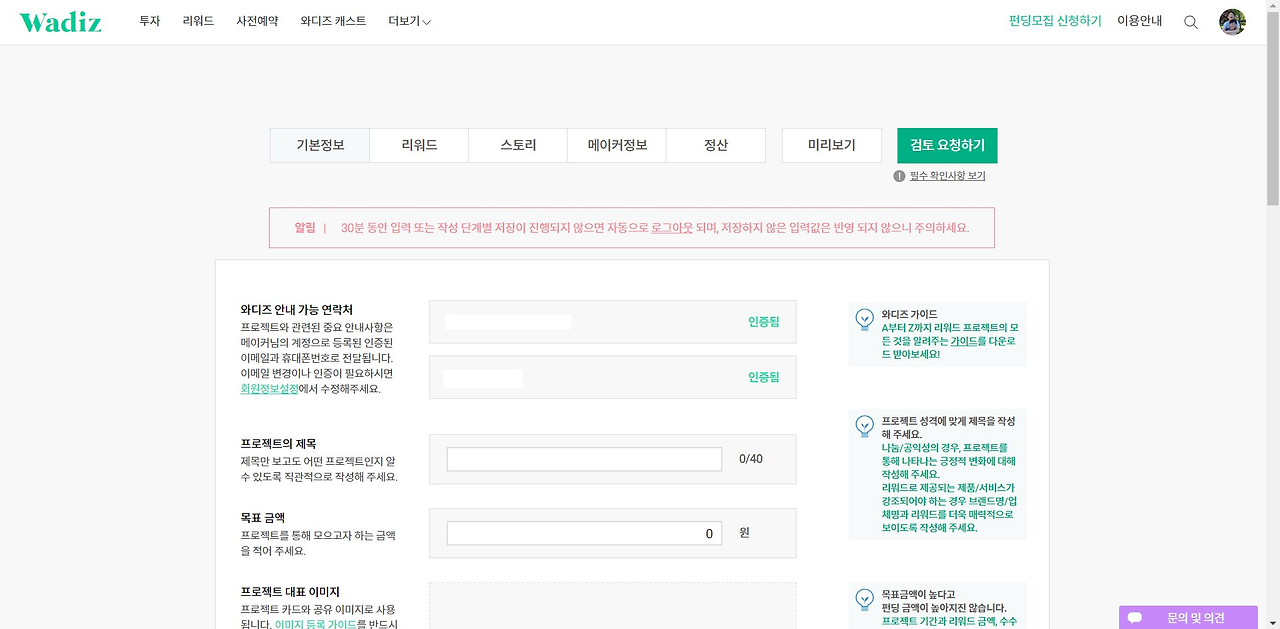The width and height of the screenshot is (1280, 629).
Task: Click the lightbulb icon in 와디즈 가이드 box
Action: click(x=865, y=319)
